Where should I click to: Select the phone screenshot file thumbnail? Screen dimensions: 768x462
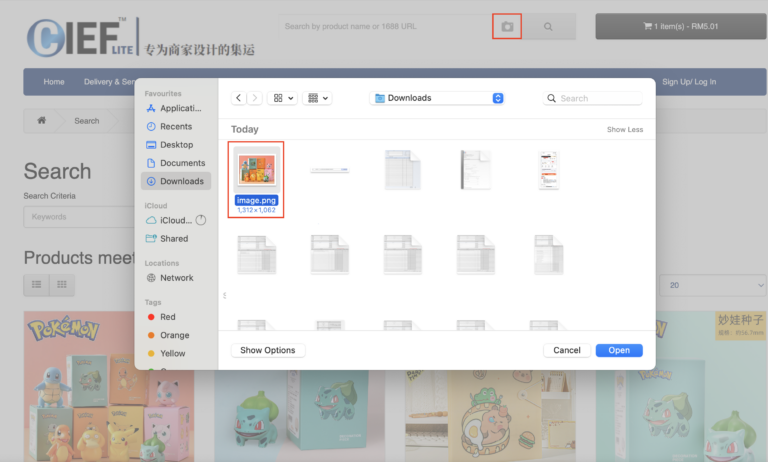pyautogui.click(x=549, y=170)
